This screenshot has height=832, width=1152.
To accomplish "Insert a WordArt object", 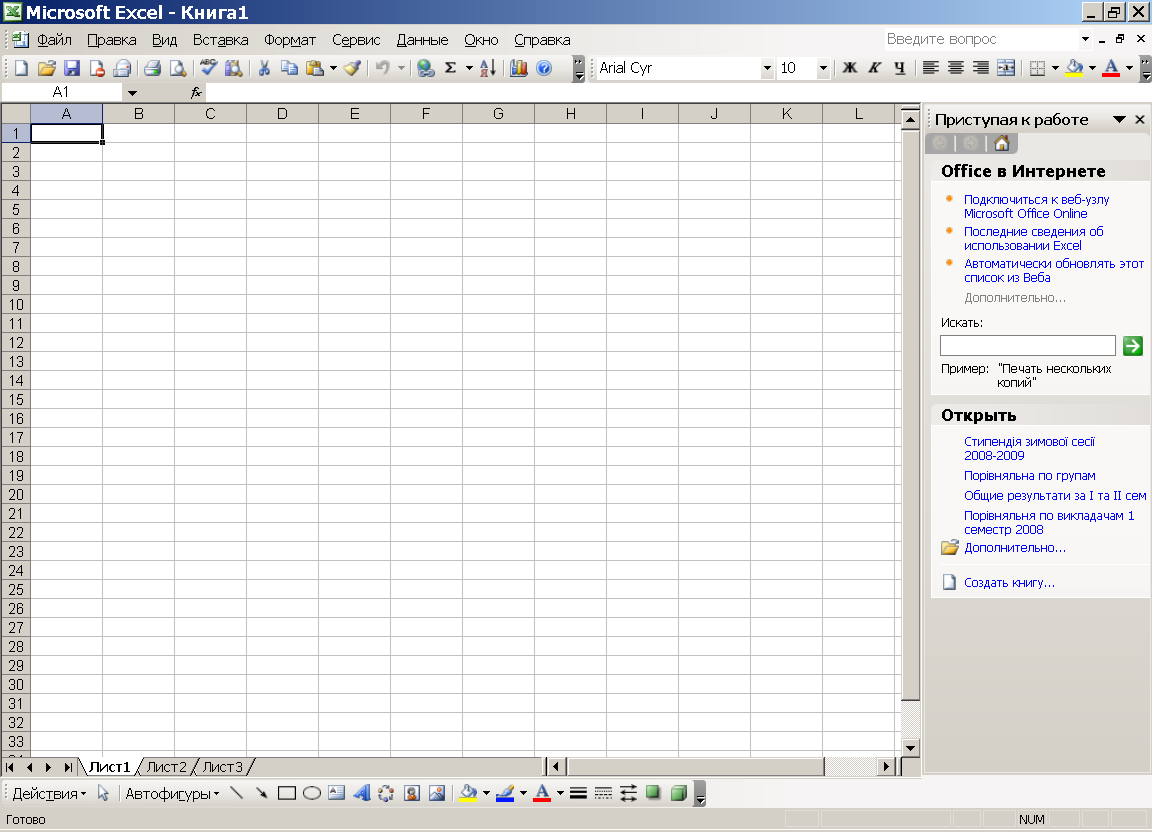I will (x=361, y=793).
